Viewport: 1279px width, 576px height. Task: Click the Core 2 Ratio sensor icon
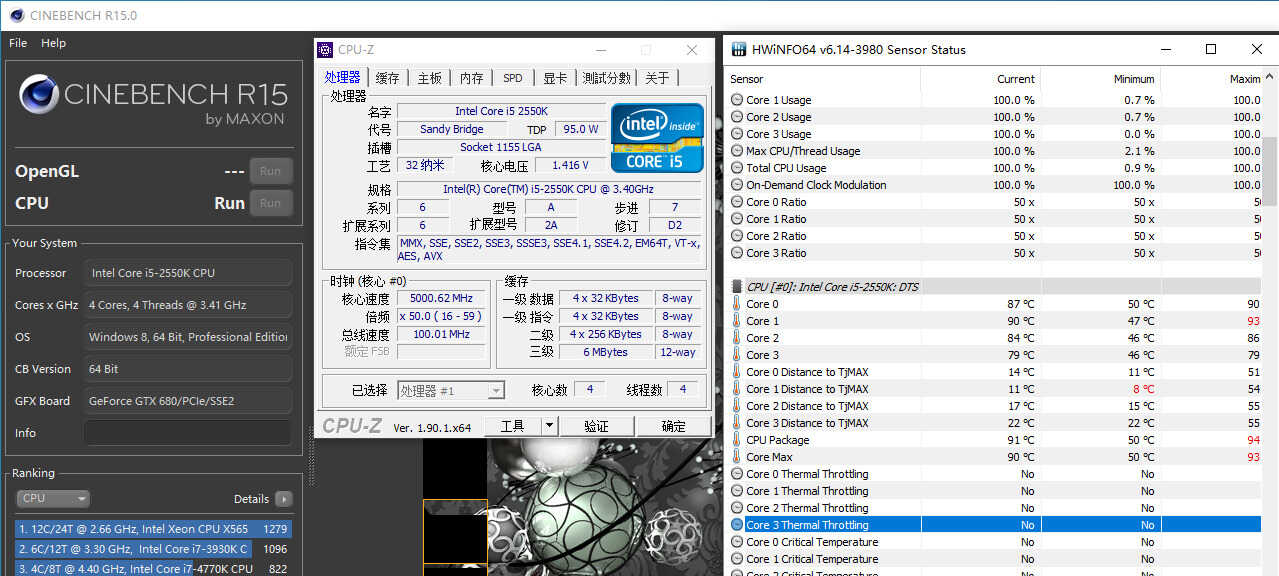[737, 236]
